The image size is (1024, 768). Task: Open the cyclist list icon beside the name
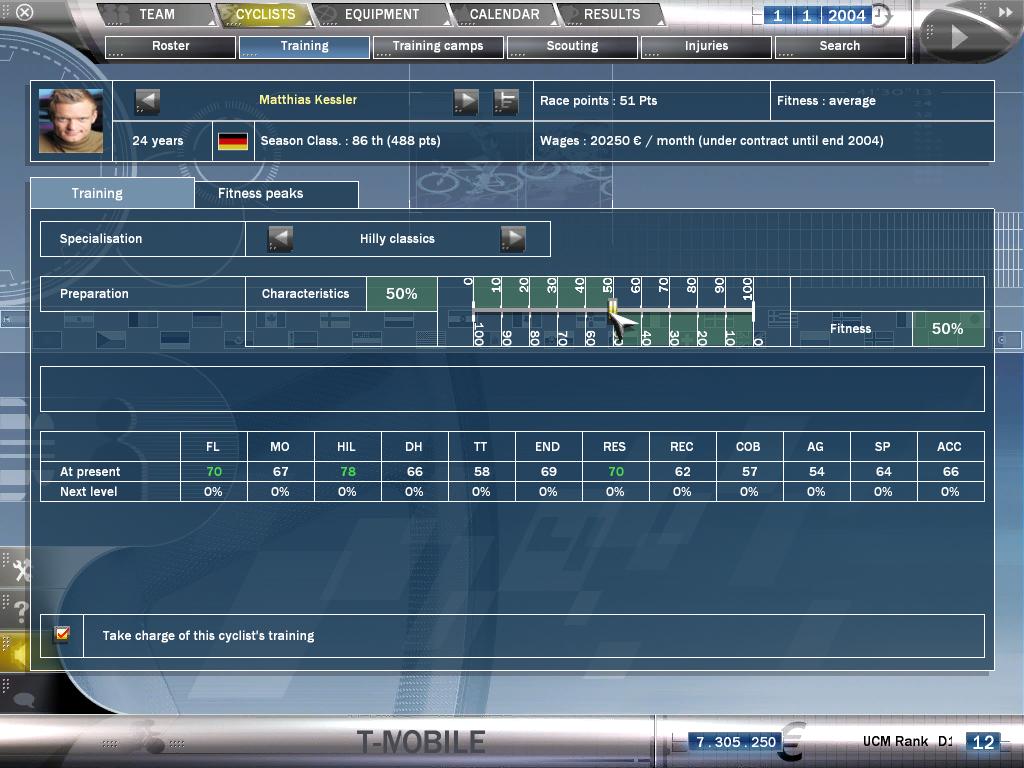click(506, 101)
